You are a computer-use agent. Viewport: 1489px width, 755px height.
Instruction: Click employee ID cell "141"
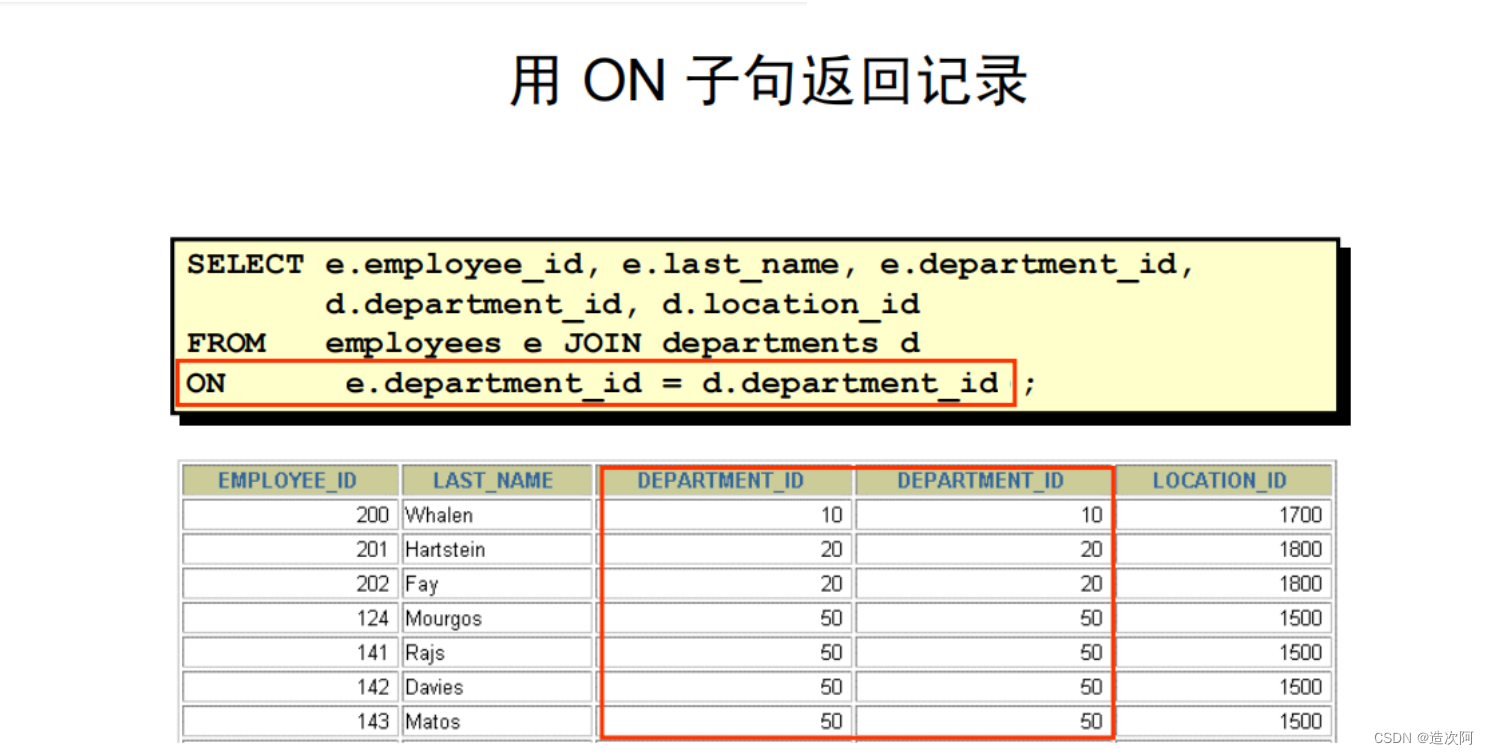tap(288, 652)
